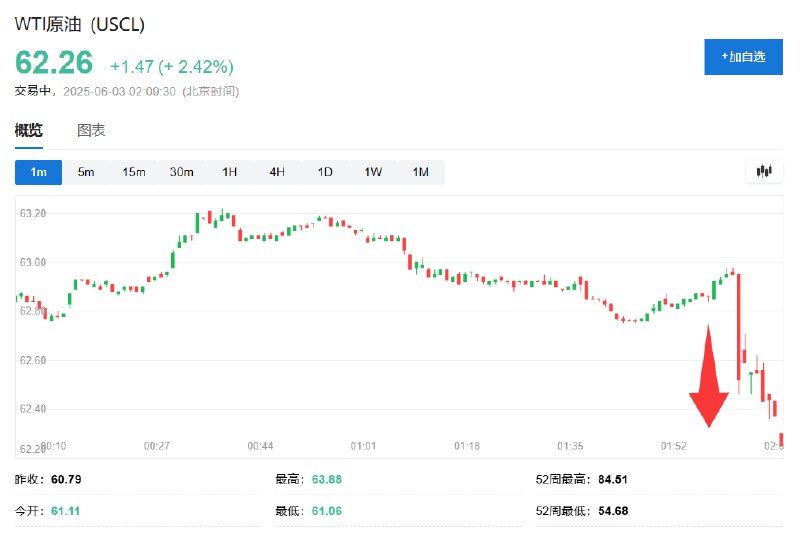Click the 01:01 time axis label
This screenshot has width=800, height=542.
pyautogui.click(x=363, y=446)
